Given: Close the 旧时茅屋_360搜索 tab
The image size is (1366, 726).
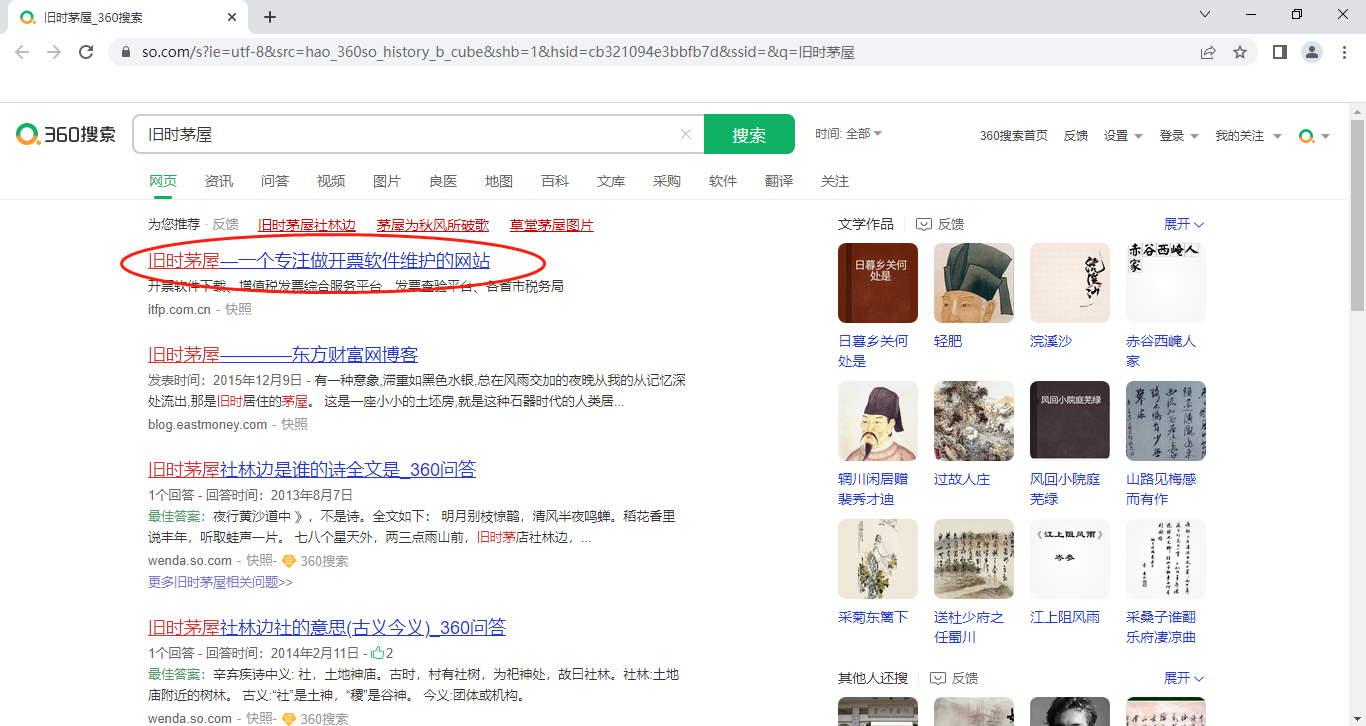Looking at the screenshot, I should (x=232, y=17).
